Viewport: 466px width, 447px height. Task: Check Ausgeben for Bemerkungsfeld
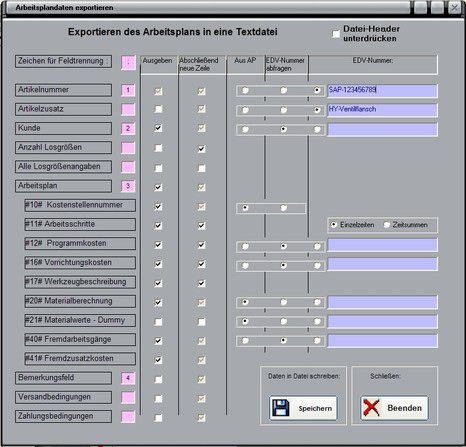pyautogui.click(x=158, y=380)
